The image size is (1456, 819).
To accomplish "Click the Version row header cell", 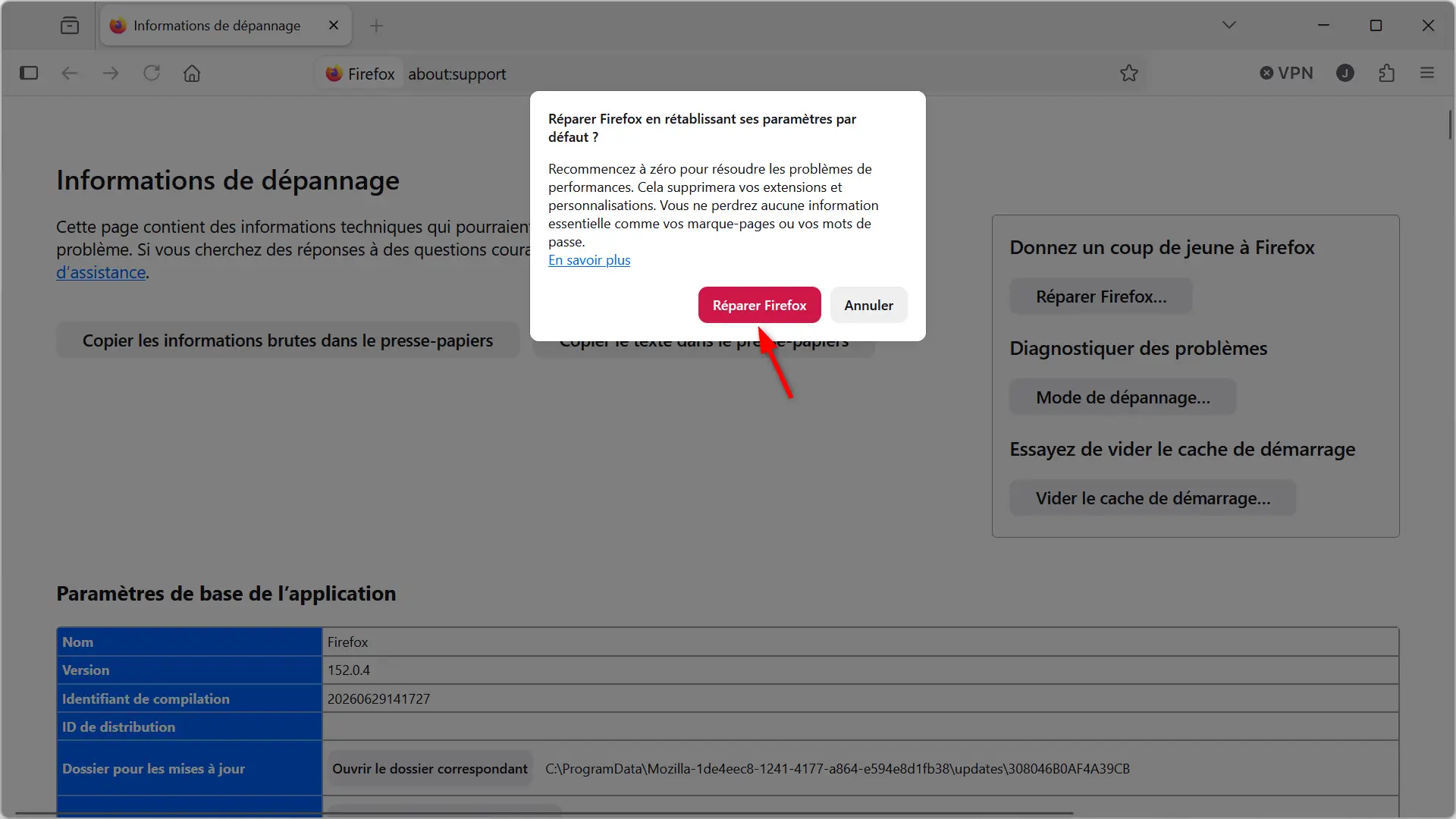I will 190,670.
